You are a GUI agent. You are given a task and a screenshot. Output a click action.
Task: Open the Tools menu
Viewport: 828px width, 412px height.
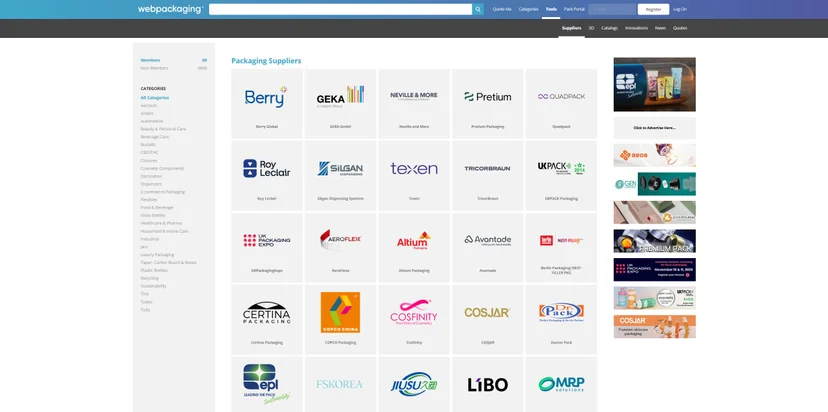pos(551,9)
